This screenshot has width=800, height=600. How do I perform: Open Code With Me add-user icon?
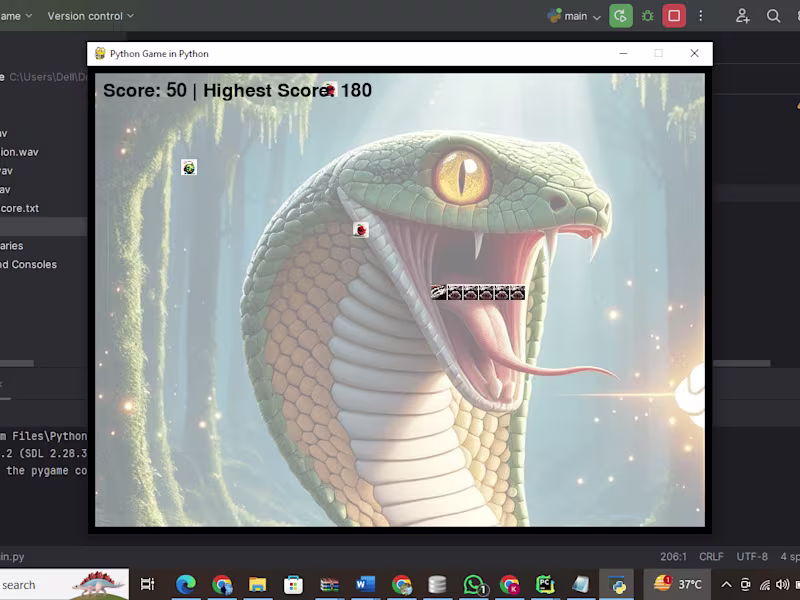pyautogui.click(x=742, y=16)
